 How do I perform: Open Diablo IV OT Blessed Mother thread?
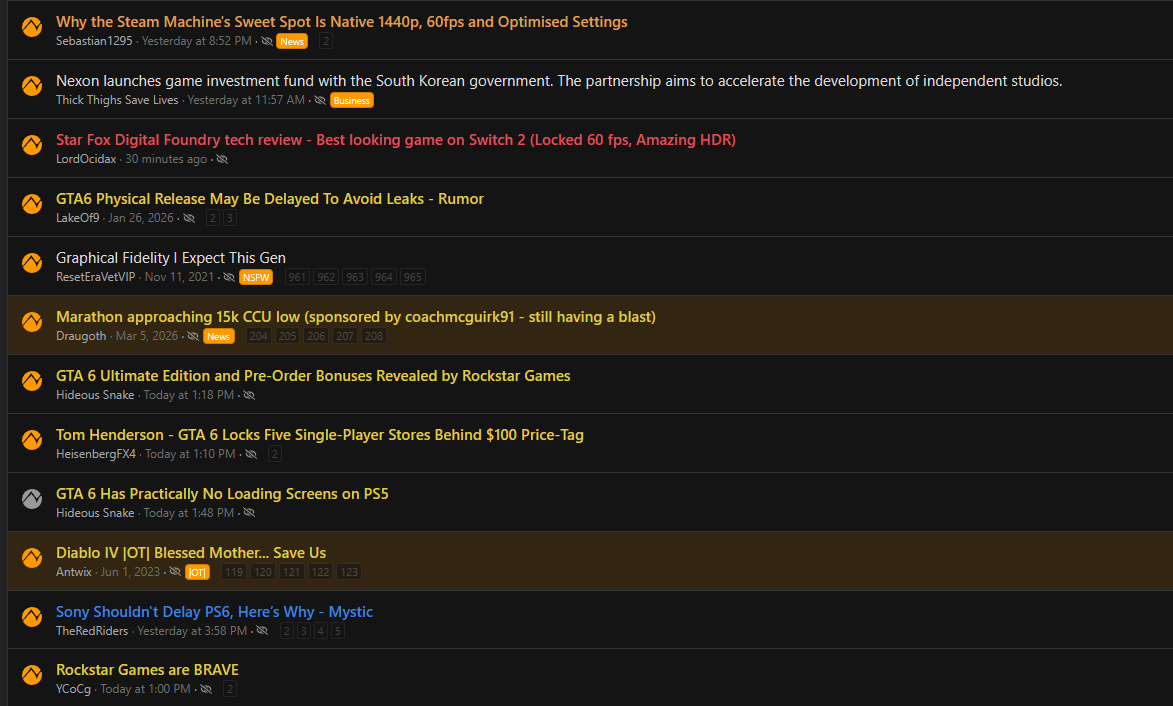[x=191, y=553]
